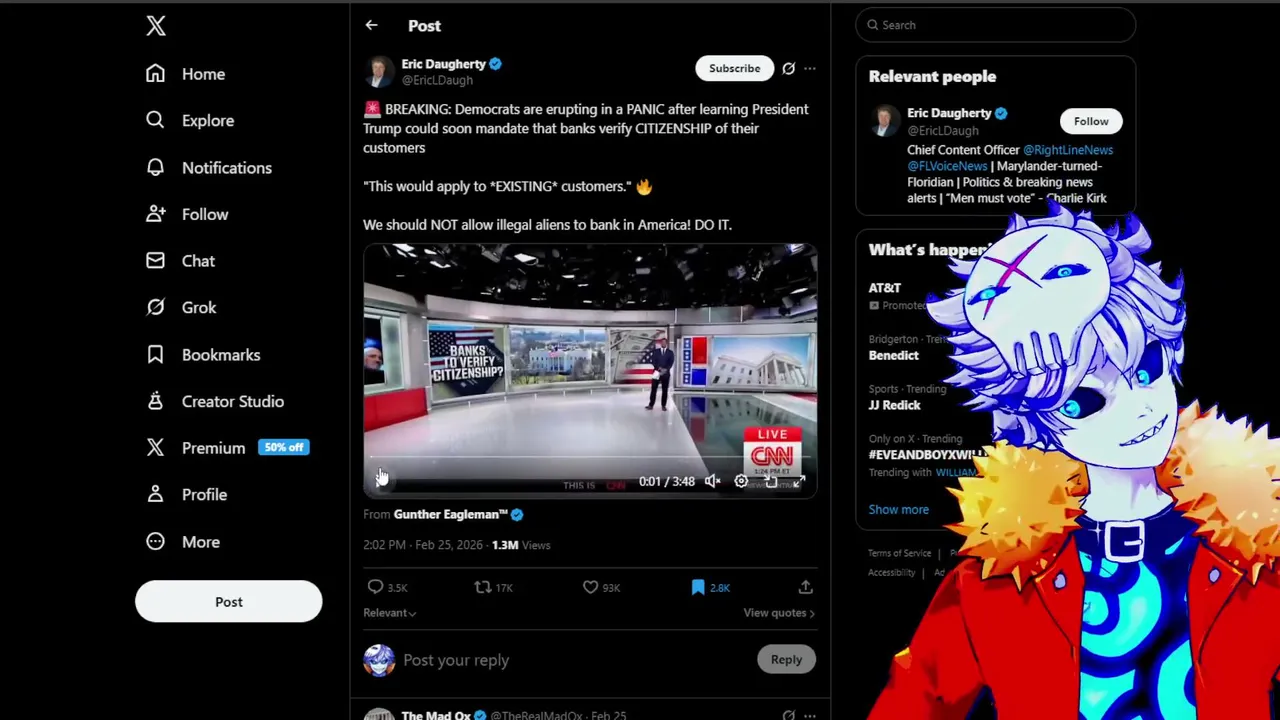Subscribe to Eric Daugherty
The image size is (1280, 720).
(735, 68)
